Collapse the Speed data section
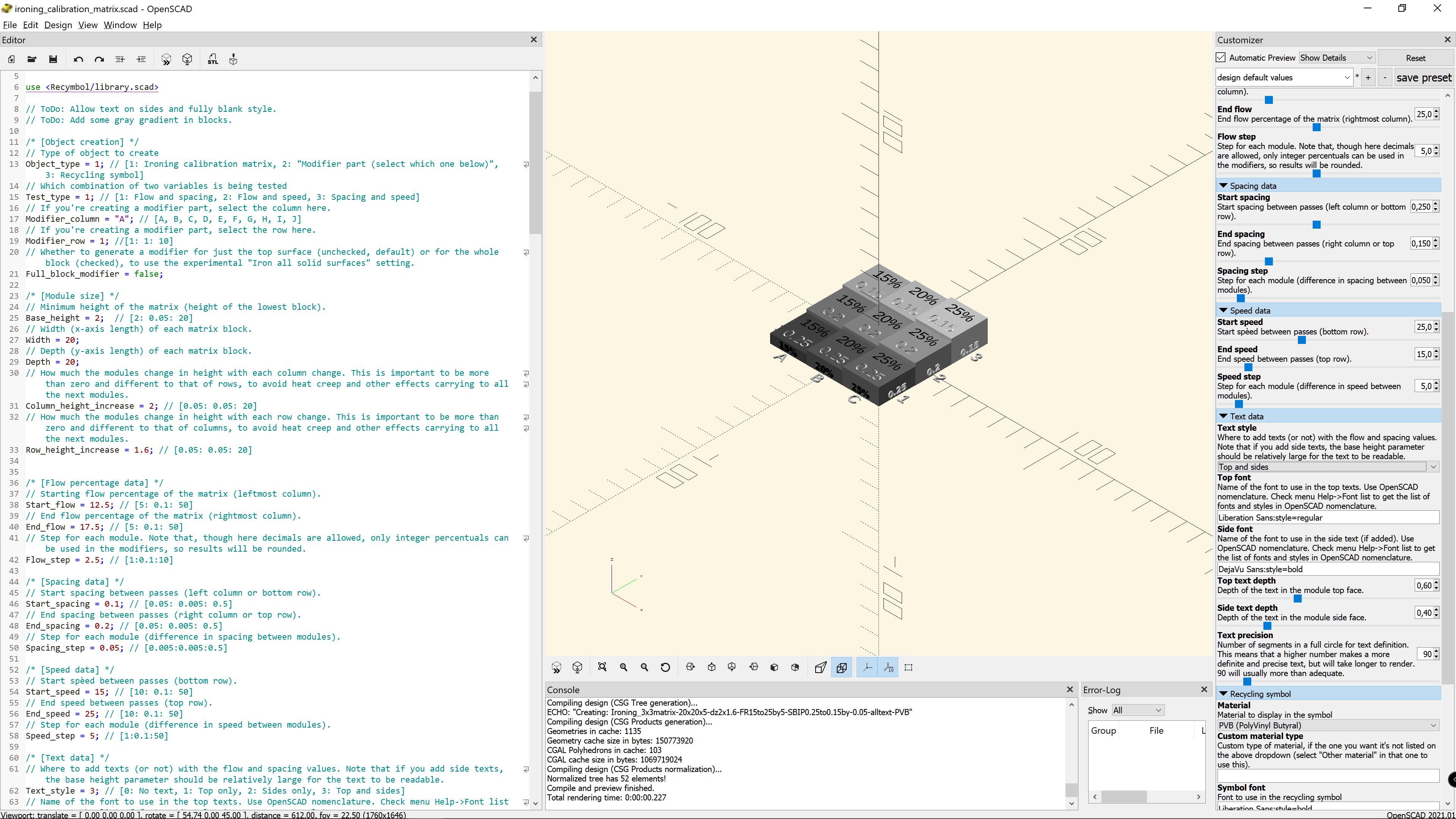The height and width of the screenshot is (819, 1456). pos(1224,311)
